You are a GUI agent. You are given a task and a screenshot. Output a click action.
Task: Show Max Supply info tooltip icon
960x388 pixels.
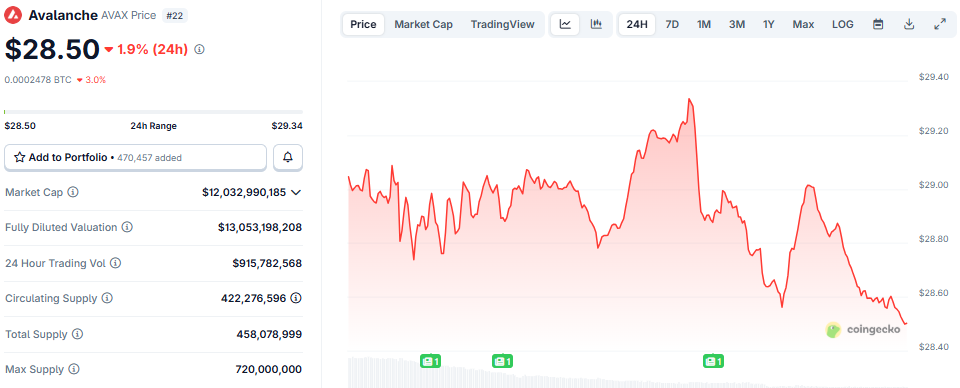coord(74,369)
